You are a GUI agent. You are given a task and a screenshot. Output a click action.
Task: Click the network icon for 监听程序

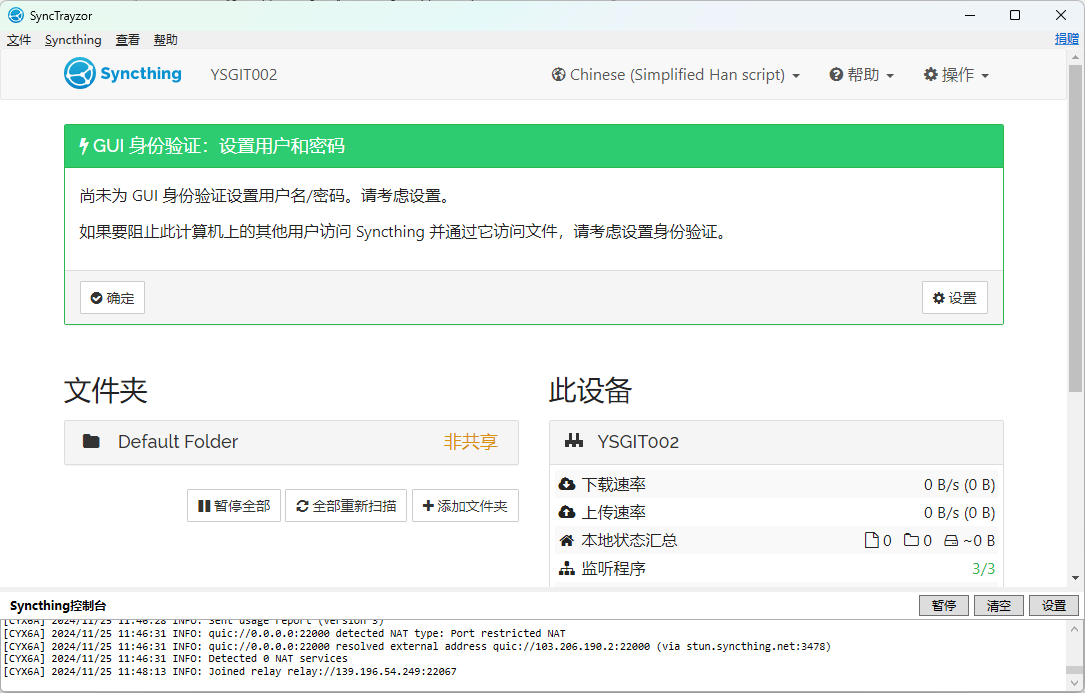(567, 569)
